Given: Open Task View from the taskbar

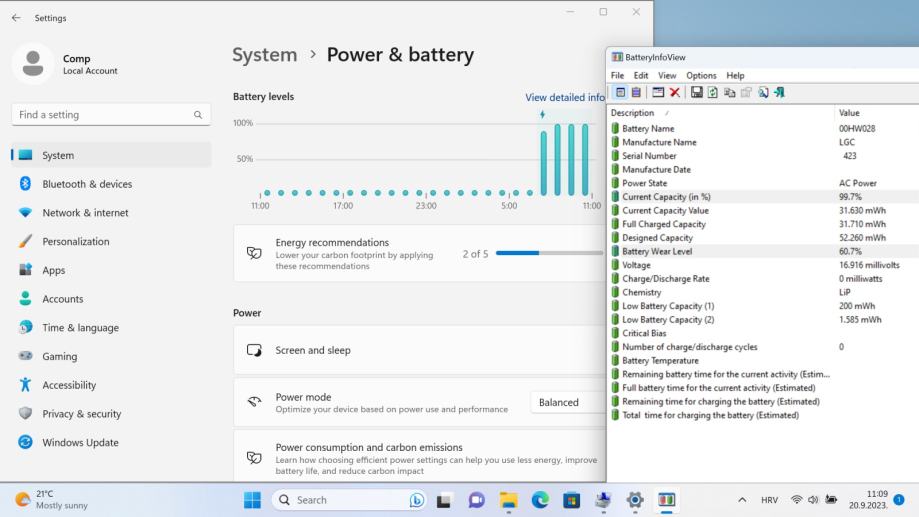Looking at the screenshot, I should (444, 500).
